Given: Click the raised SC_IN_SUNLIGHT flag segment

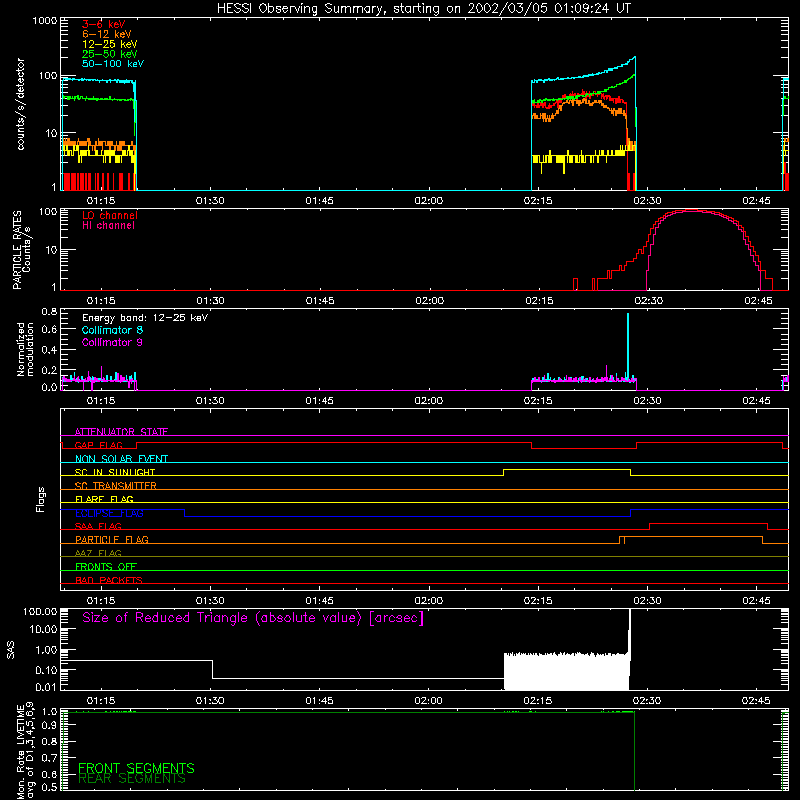Looking at the screenshot, I should click(x=567, y=470).
